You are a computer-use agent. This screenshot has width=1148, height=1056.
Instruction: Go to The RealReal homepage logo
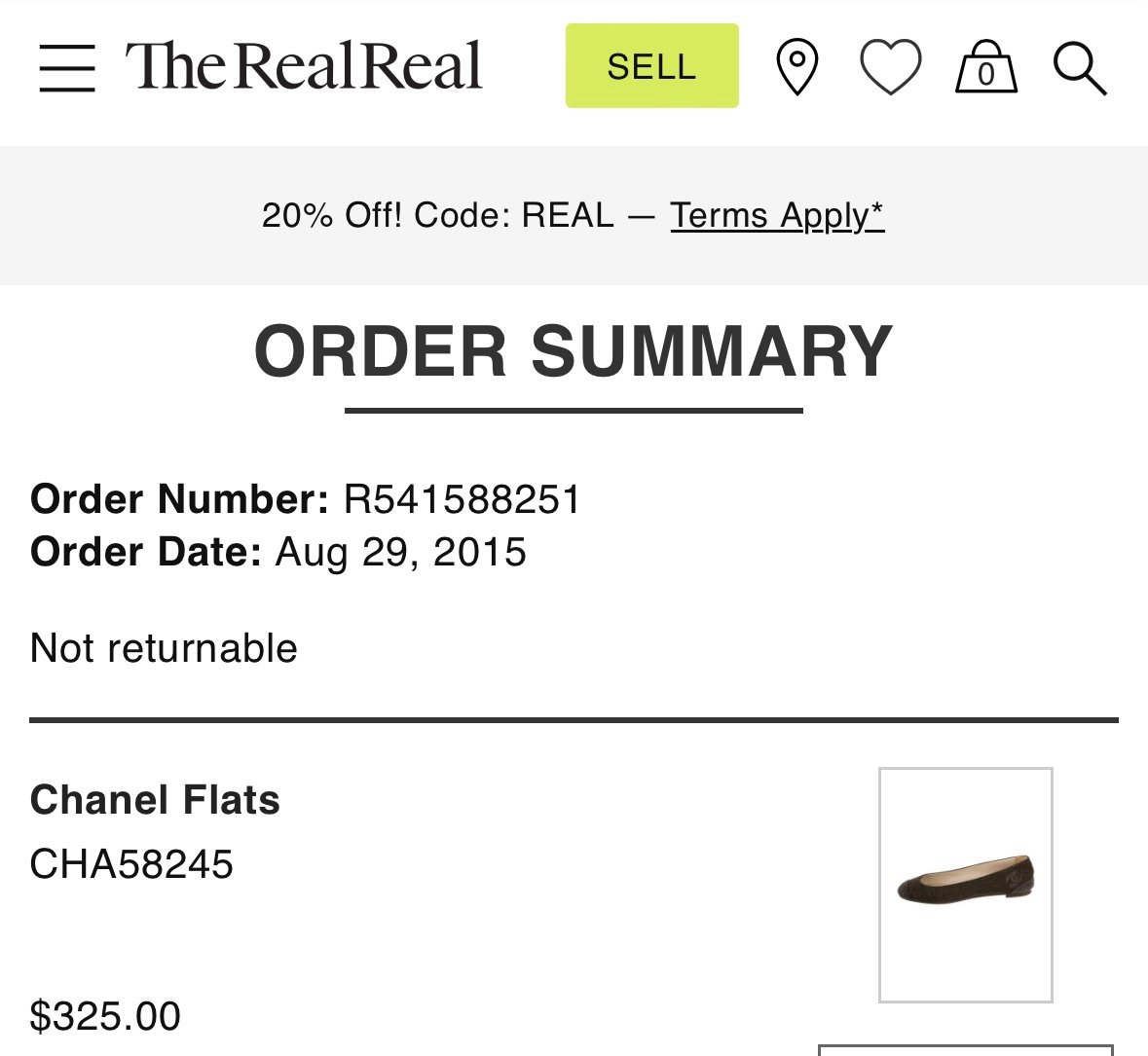point(304,66)
